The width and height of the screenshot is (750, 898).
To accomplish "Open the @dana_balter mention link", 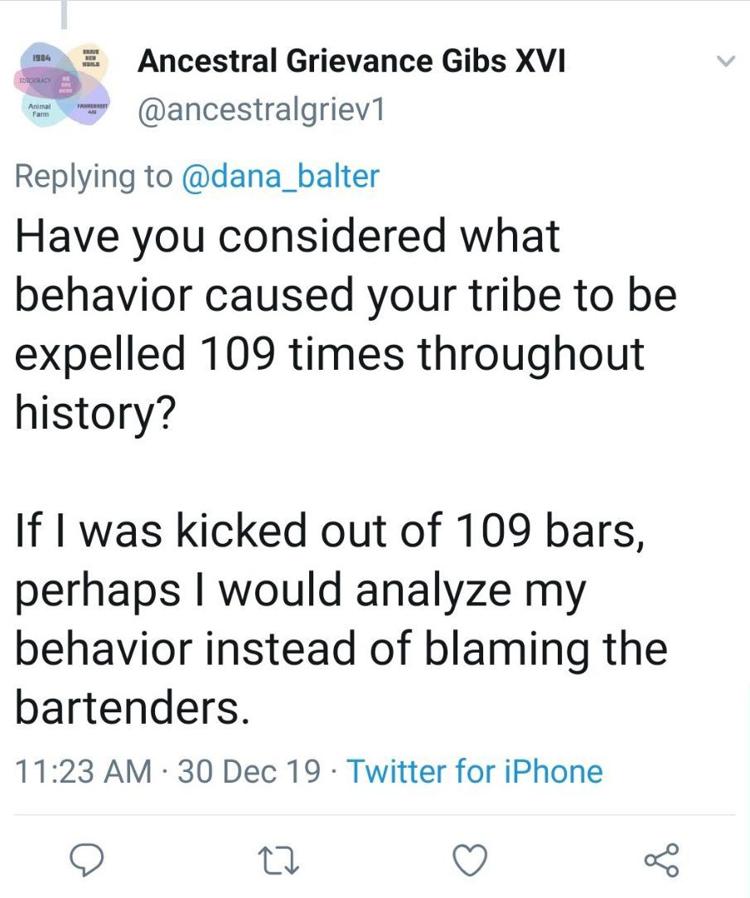I will (281, 176).
